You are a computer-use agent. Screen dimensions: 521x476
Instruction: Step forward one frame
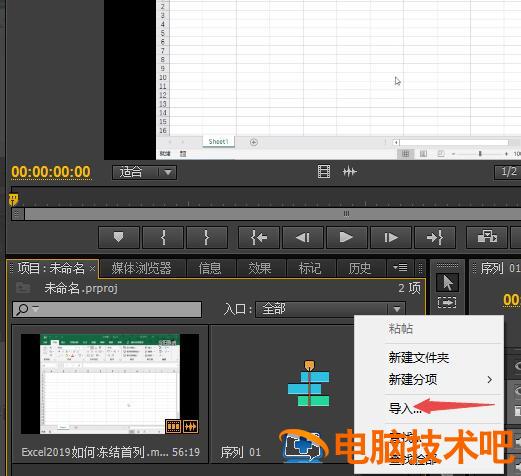tap(391, 237)
